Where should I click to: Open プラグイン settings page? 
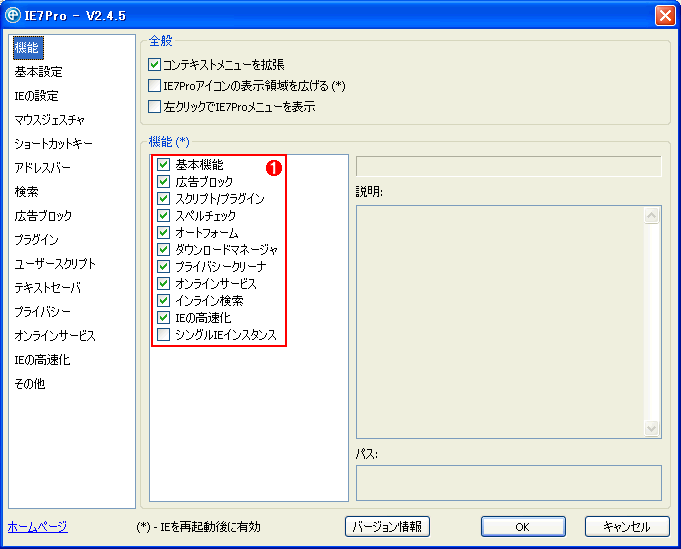(x=36, y=240)
